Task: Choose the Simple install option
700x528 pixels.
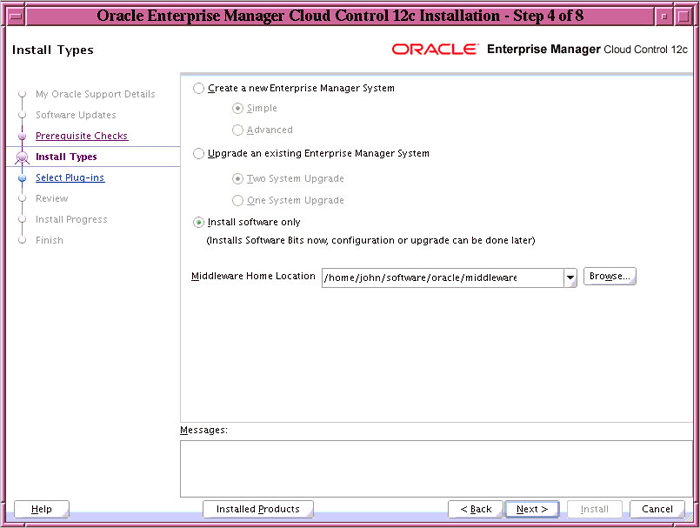Action: 238,108
